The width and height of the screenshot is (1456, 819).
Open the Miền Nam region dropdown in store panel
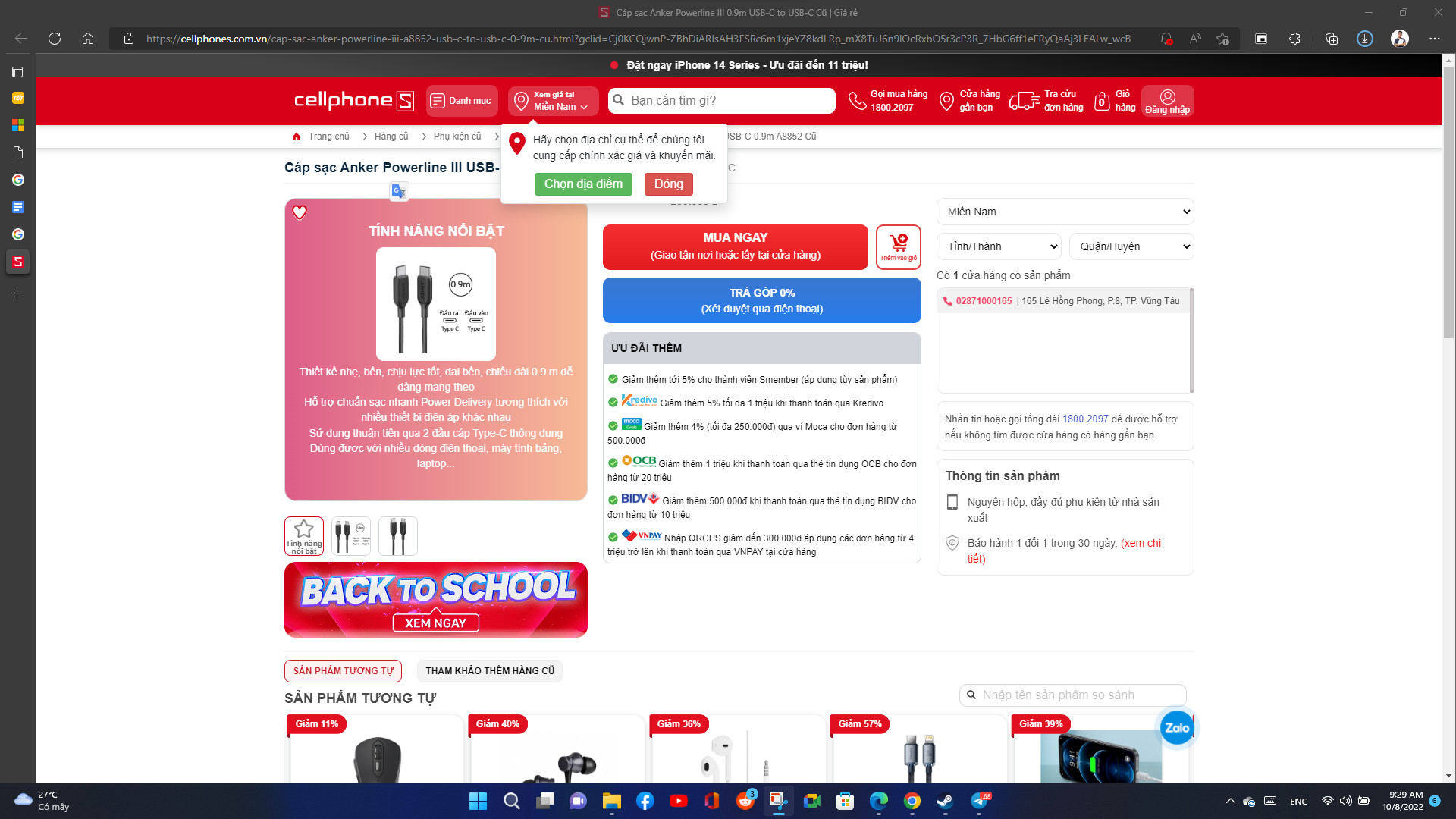[1065, 212]
